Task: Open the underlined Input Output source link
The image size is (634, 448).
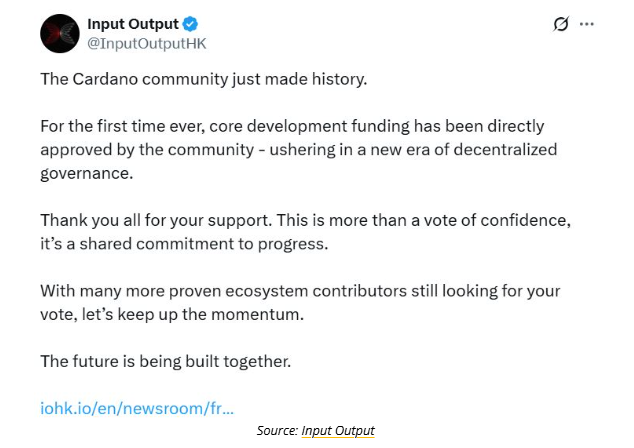Action: 338,430
